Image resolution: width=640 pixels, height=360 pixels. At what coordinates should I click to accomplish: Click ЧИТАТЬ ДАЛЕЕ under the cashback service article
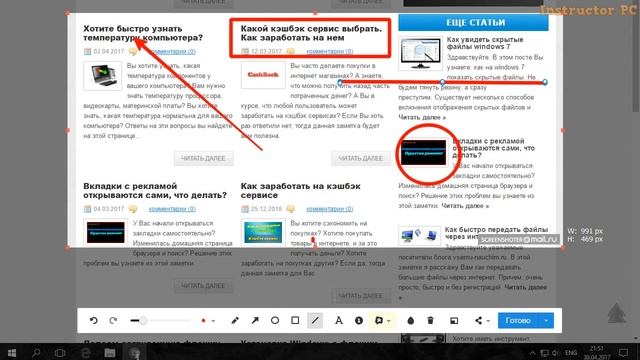(361, 158)
